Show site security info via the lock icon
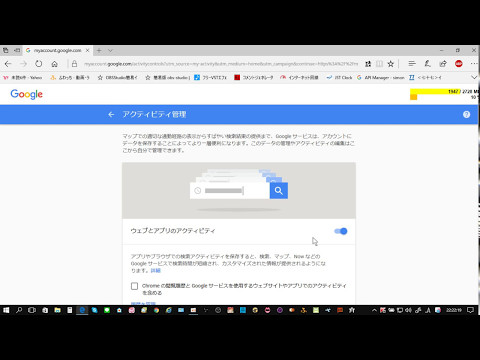Screen dimensions: 480x360 coord(74,64)
